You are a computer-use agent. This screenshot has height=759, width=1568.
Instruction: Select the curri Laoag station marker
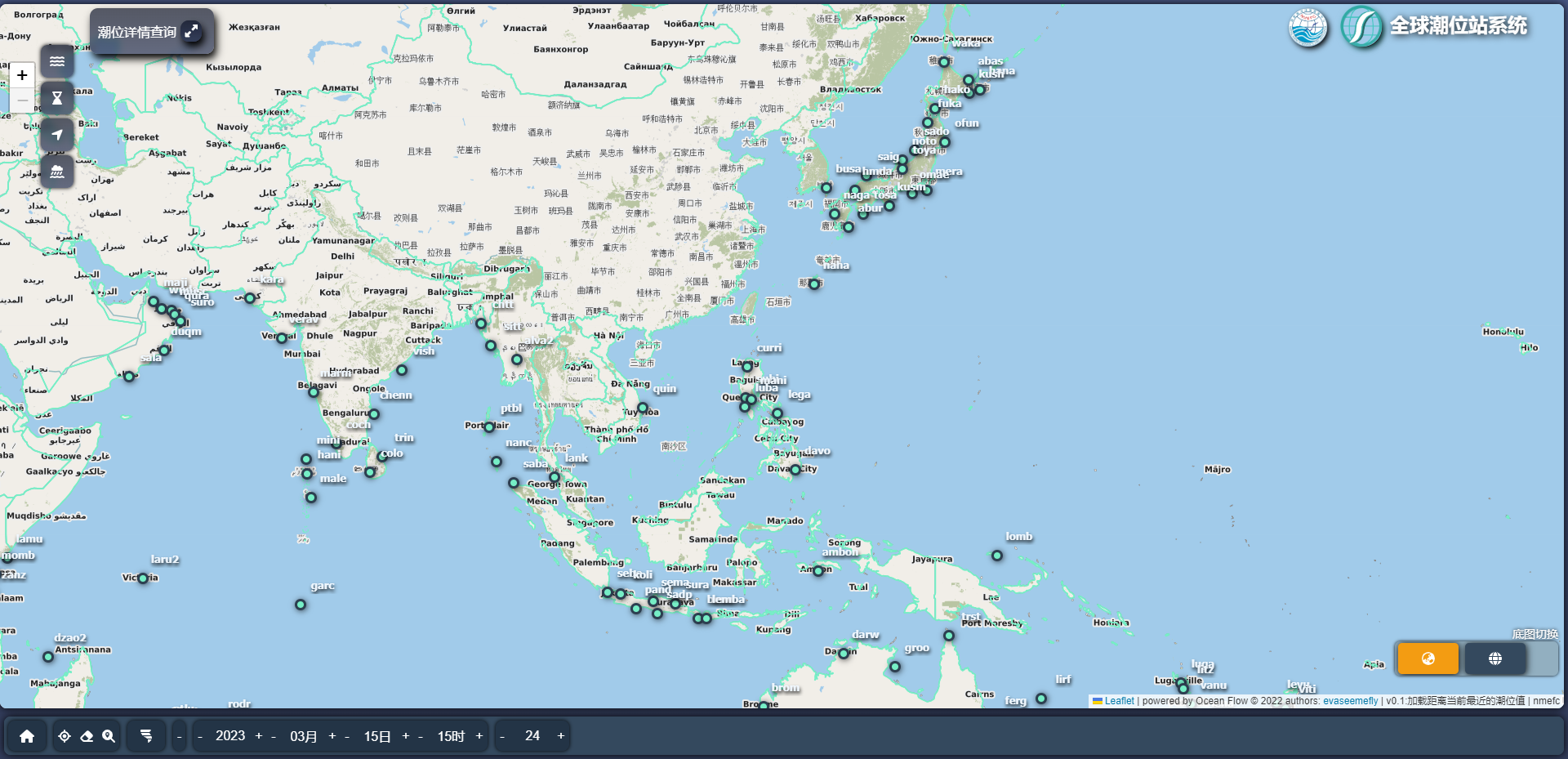tap(747, 367)
